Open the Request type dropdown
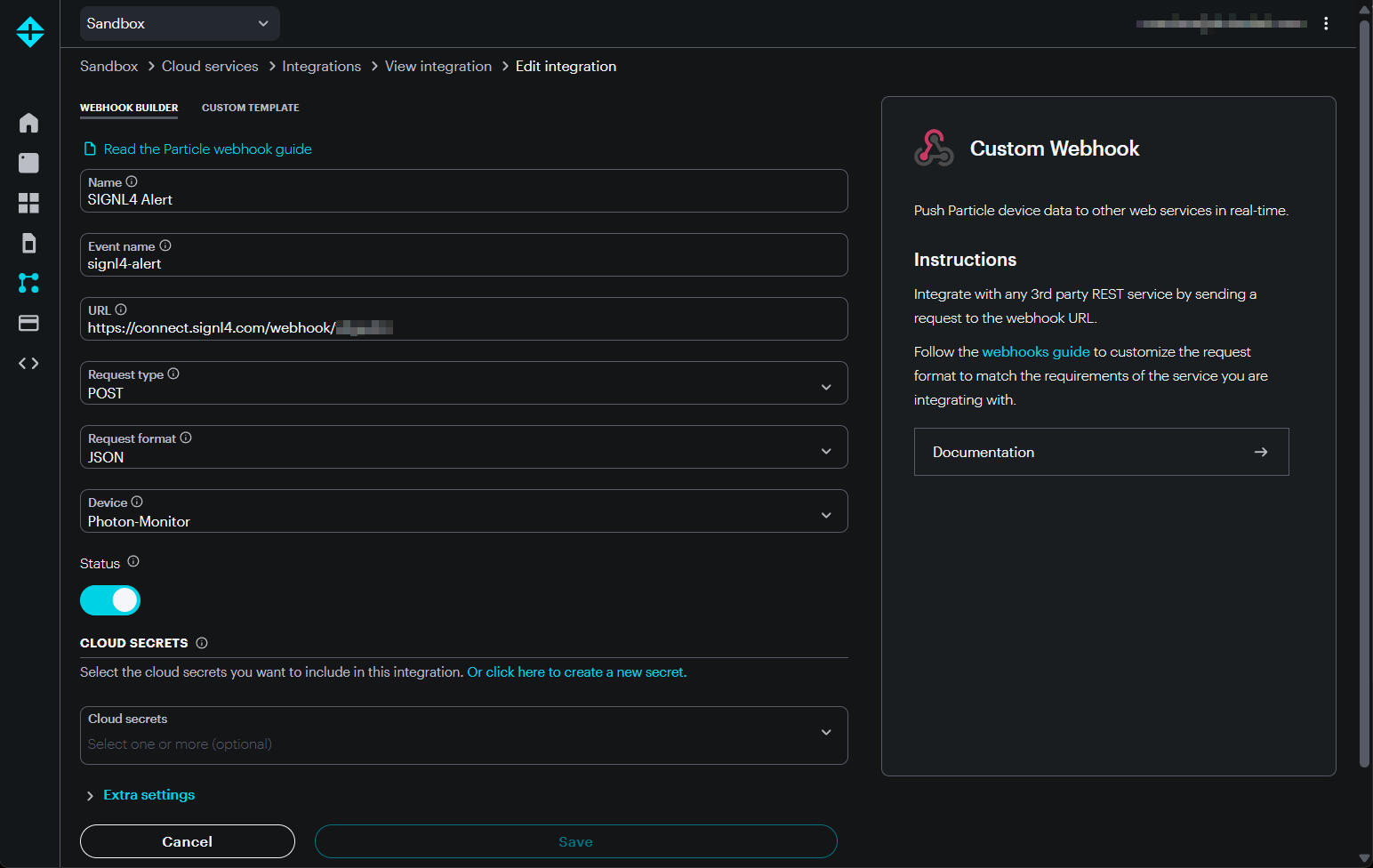This screenshot has height=868, width=1373. (463, 383)
